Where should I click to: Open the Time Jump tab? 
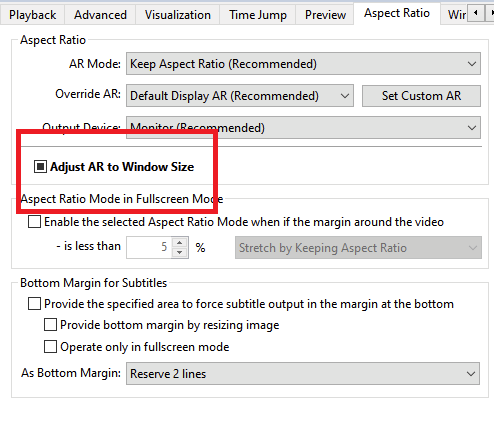[x=258, y=15]
